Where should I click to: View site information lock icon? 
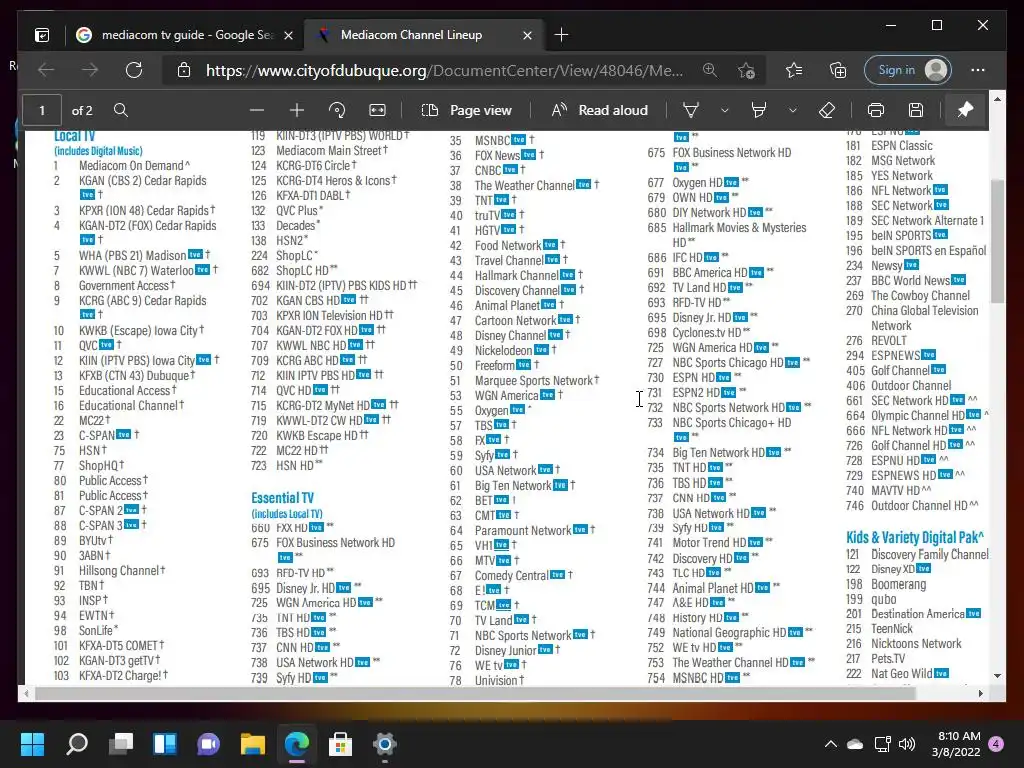click(184, 70)
